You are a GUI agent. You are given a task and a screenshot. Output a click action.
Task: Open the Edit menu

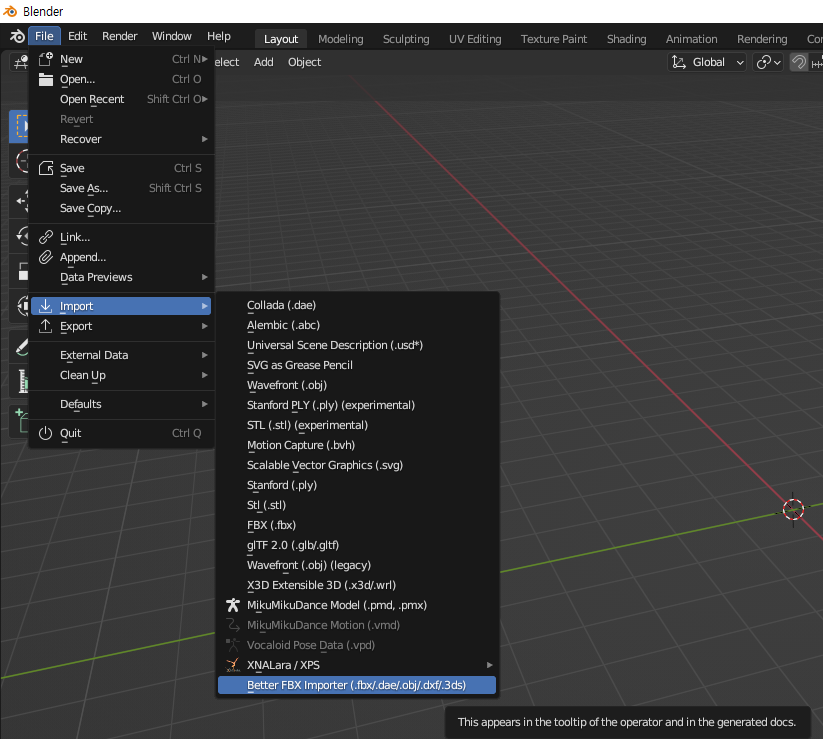click(x=77, y=36)
